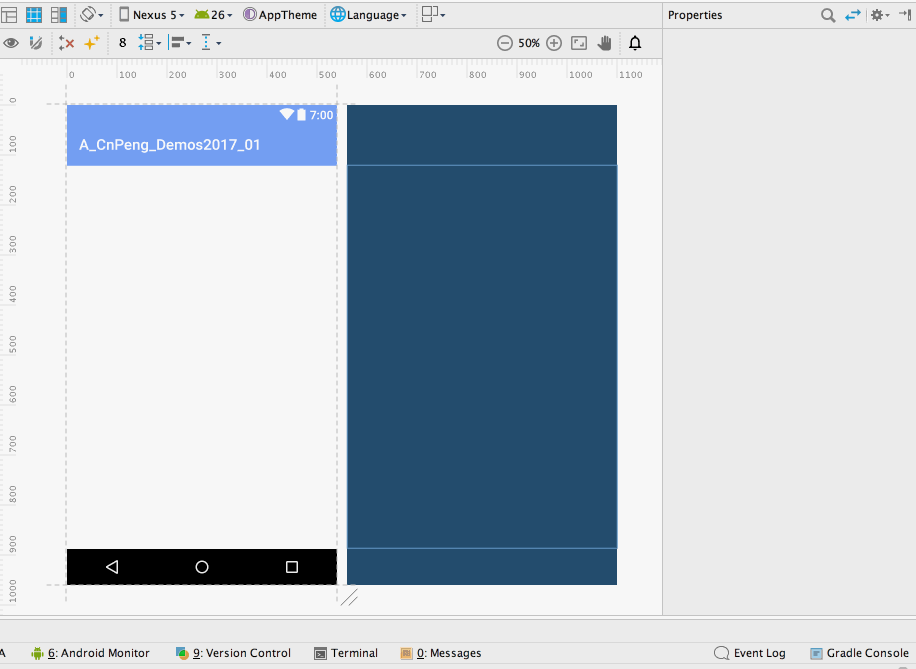Click the warnings bell icon
916x669 pixels.
tap(635, 43)
